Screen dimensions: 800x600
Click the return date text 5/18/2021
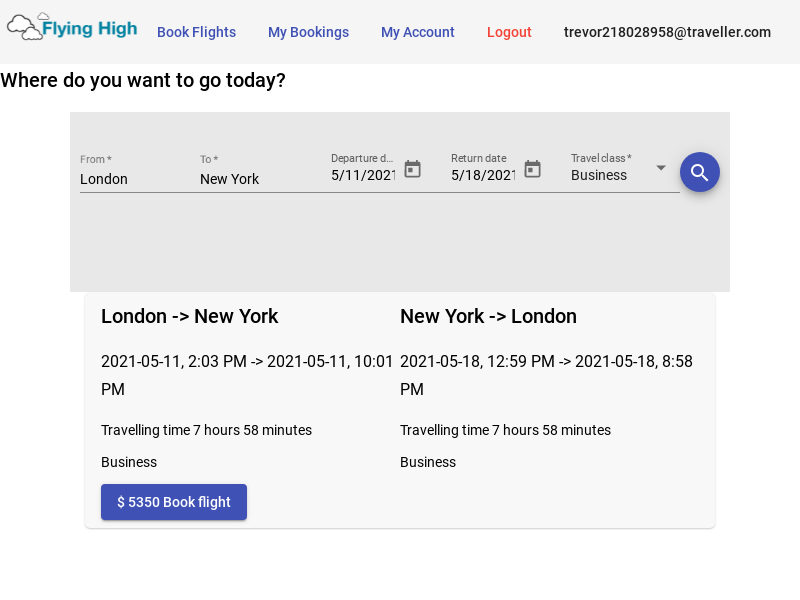483,175
